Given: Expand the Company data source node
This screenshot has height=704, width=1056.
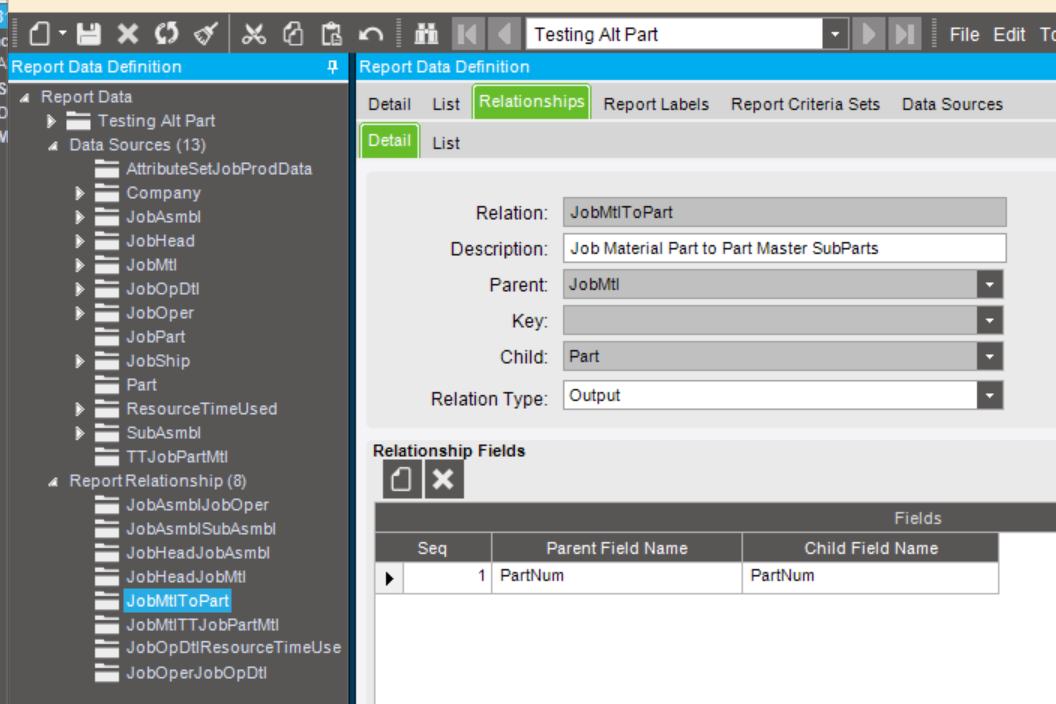Looking at the screenshot, I should (x=79, y=193).
